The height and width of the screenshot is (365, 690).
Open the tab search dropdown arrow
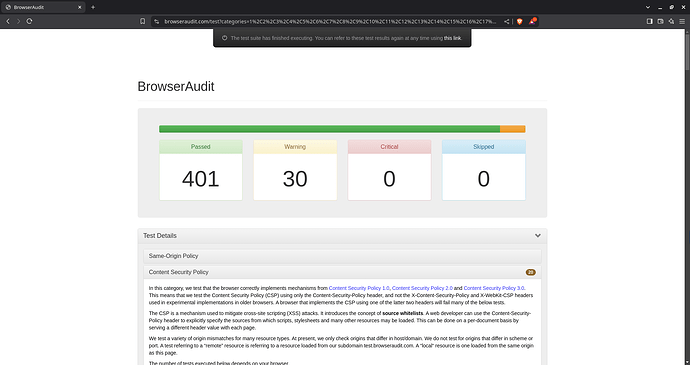pyautogui.click(x=648, y=7)
